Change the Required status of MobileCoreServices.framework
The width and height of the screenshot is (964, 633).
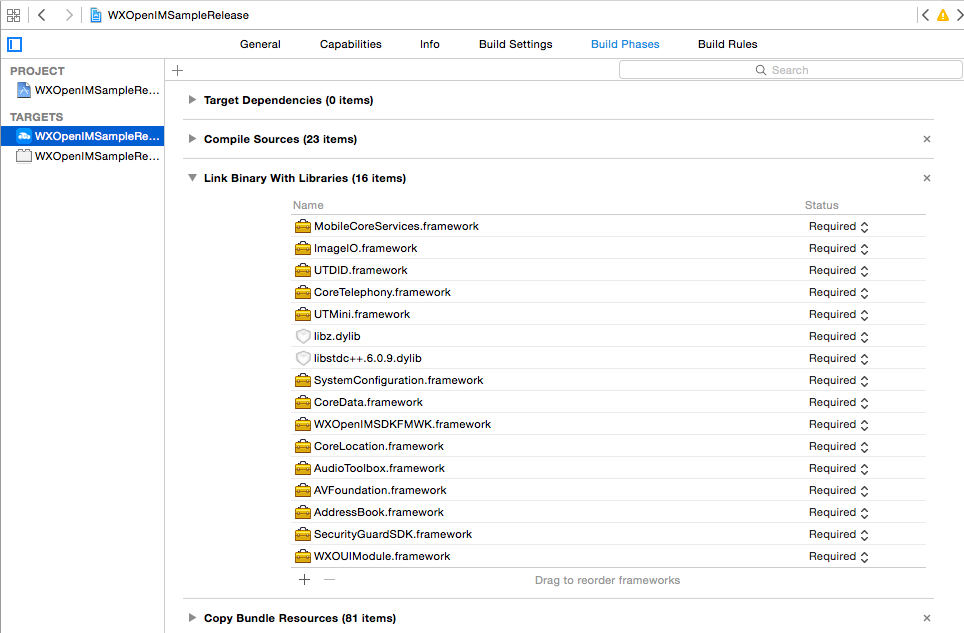[839, 226]
